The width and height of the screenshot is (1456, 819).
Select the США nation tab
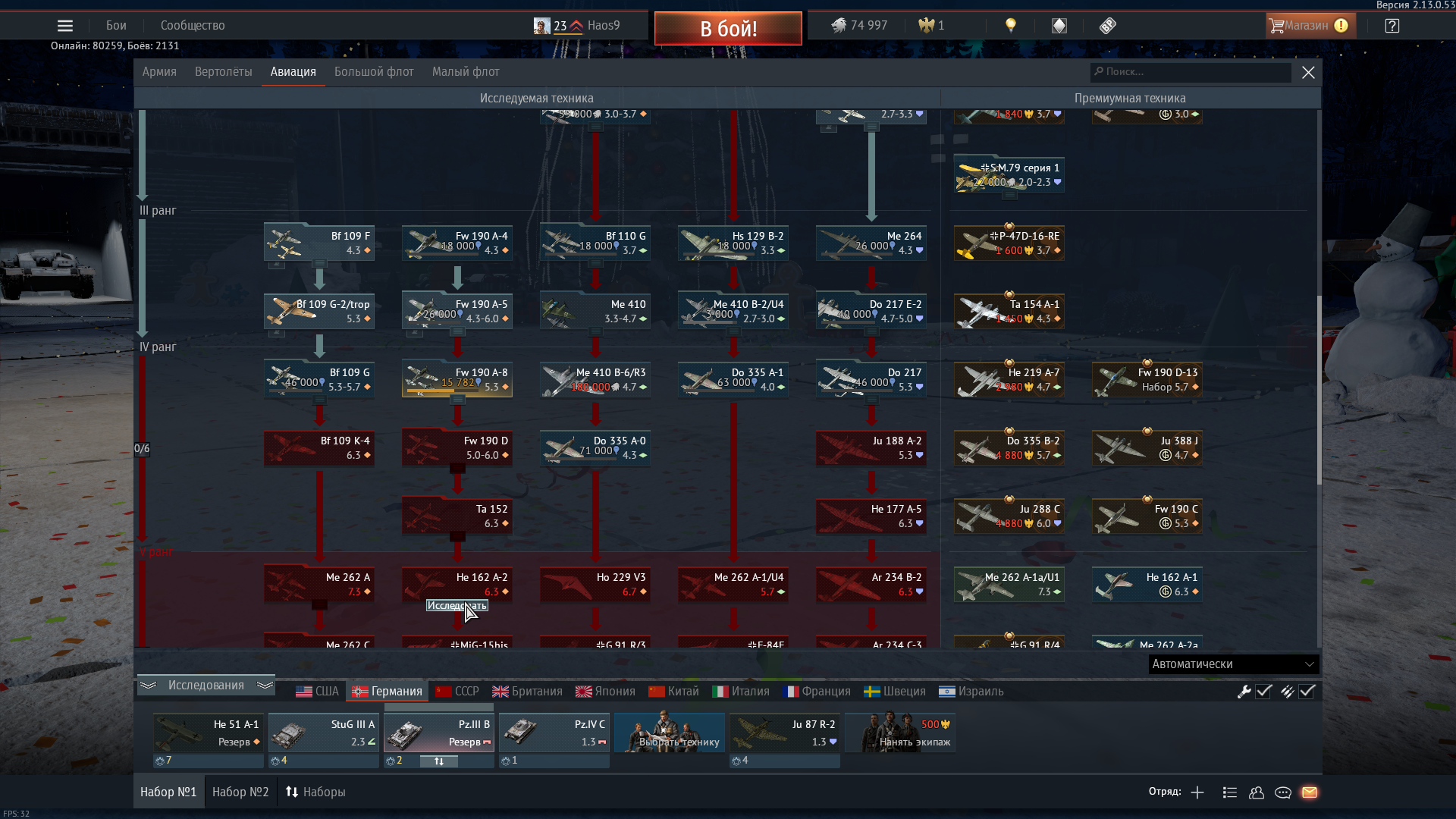[317, 692]
